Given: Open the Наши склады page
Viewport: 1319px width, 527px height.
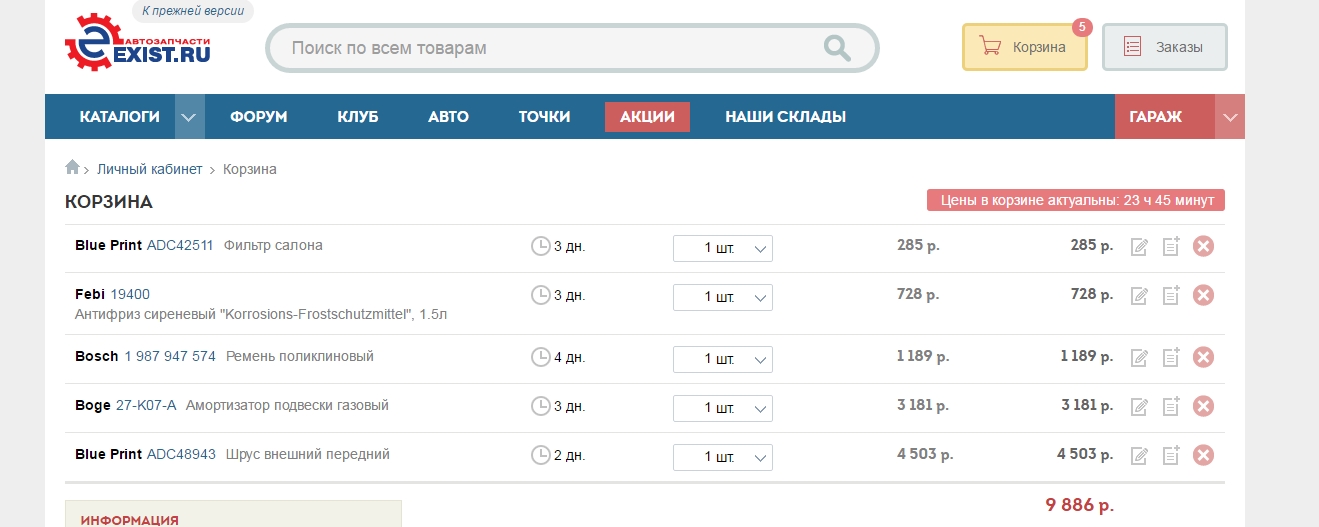Looking at the screenshot, I should tap(785, 117).
